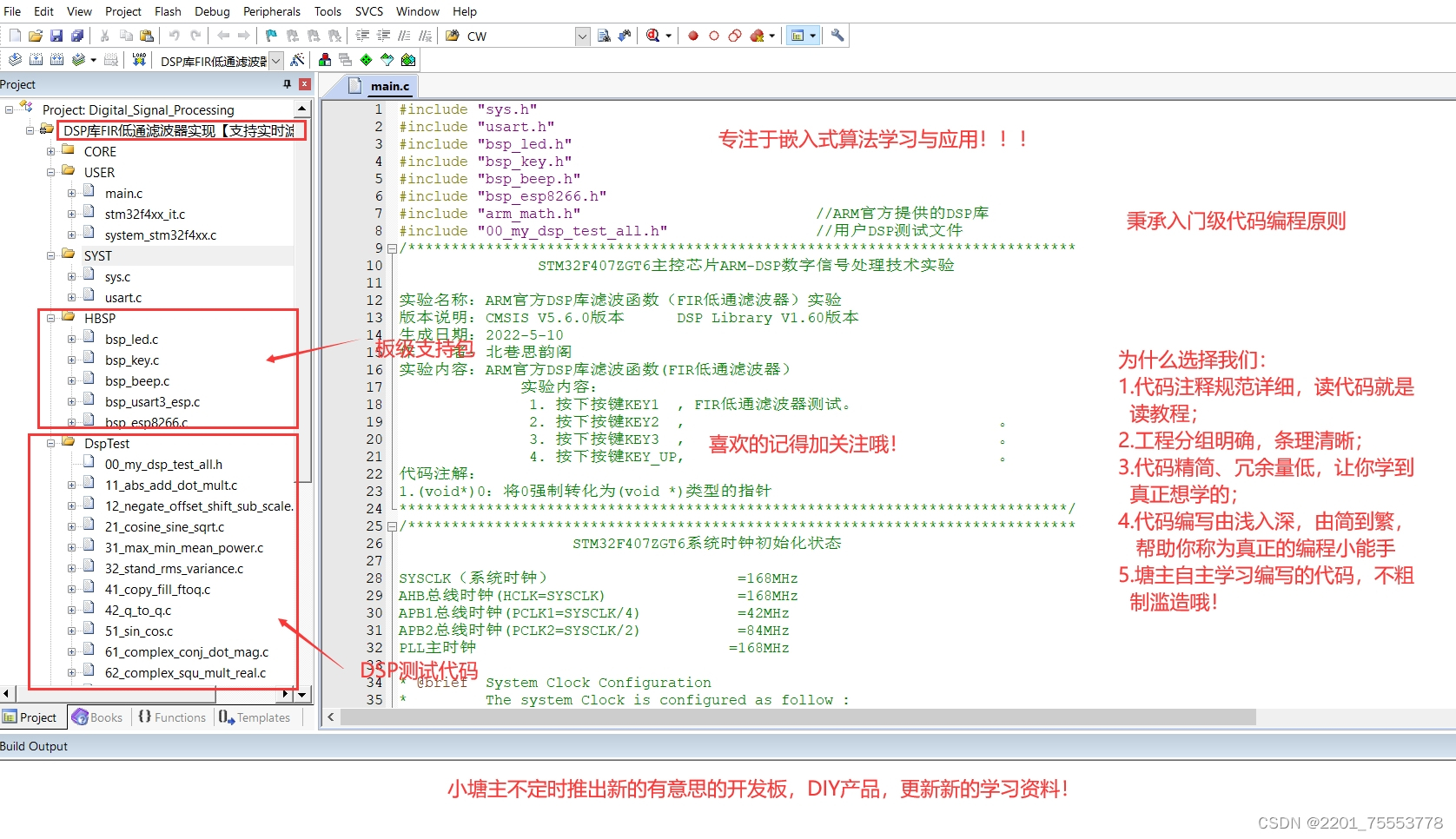The image size is (1456, 839).
Task: Click the Paste clipboard icon
Action: pyautogui.click(x=147, y=36)
